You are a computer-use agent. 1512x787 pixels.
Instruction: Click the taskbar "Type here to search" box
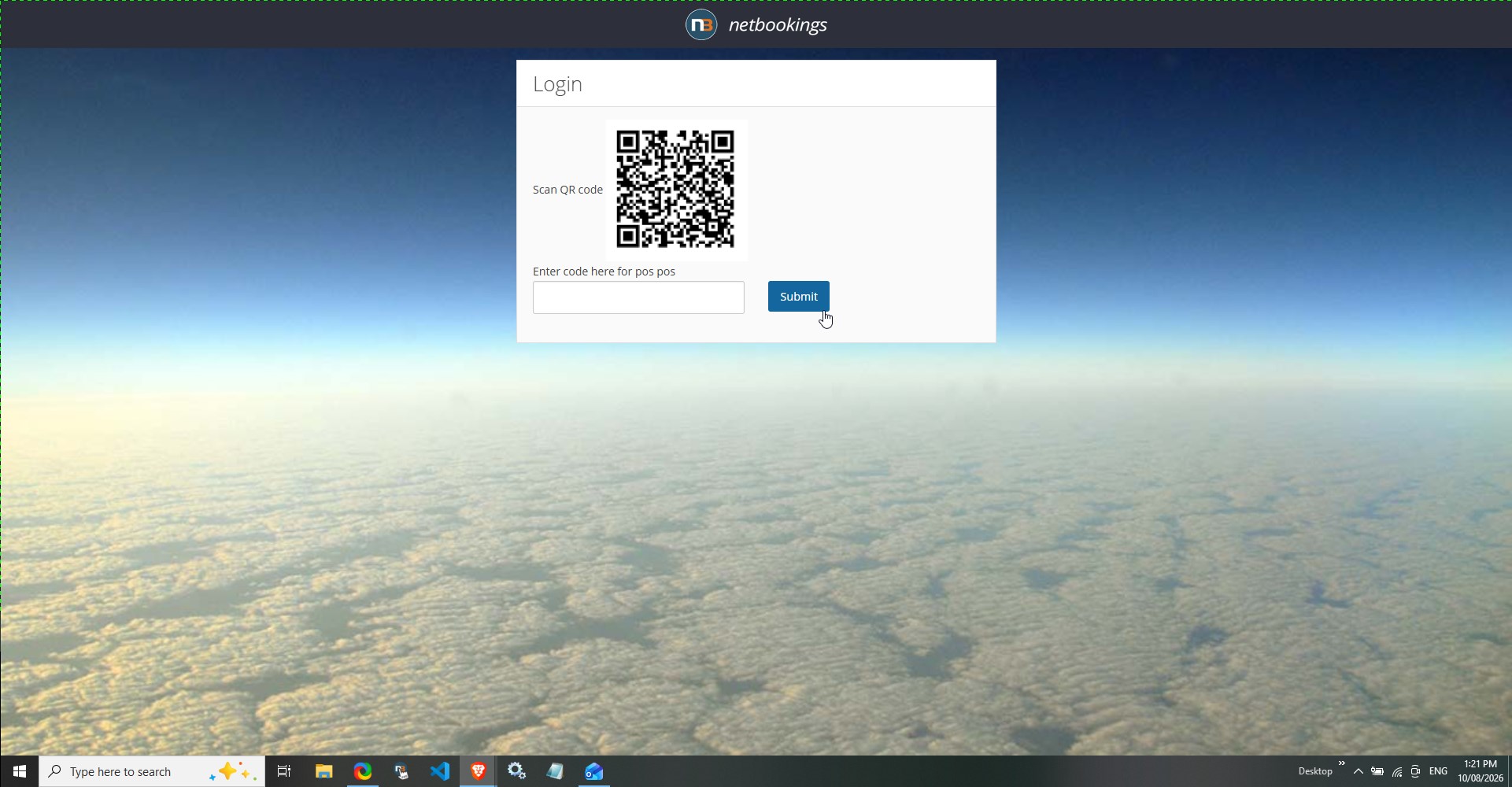tap(152, 771)
